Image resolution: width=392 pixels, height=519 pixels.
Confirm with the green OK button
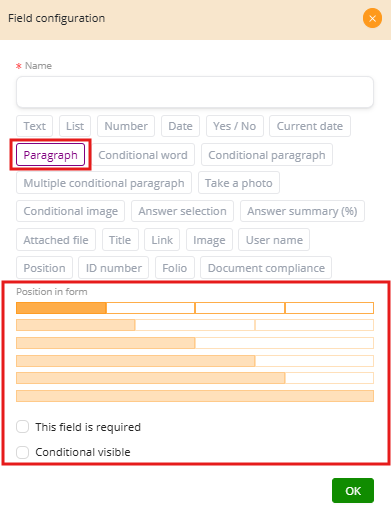pos(353,491)
